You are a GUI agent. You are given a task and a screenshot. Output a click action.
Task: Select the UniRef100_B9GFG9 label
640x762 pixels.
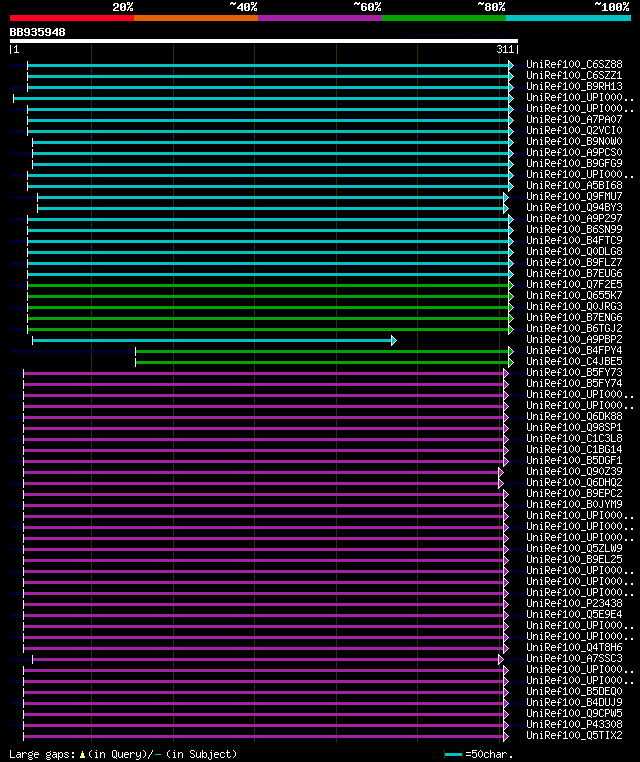pyautogui.click(x=574, y=163)
